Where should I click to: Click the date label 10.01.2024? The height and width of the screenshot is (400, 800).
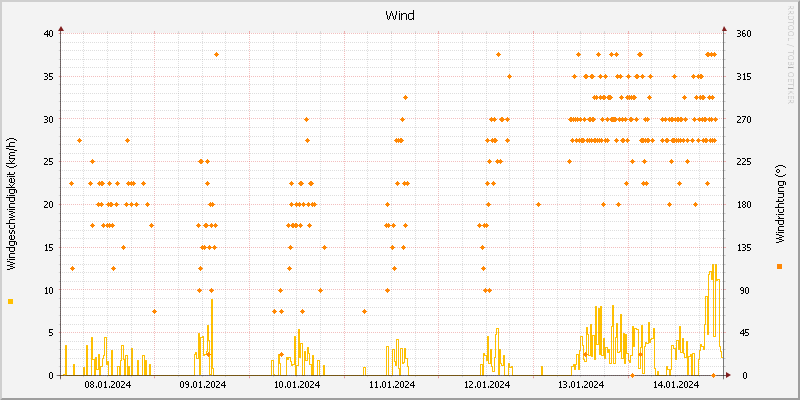(x=297, y=385)
